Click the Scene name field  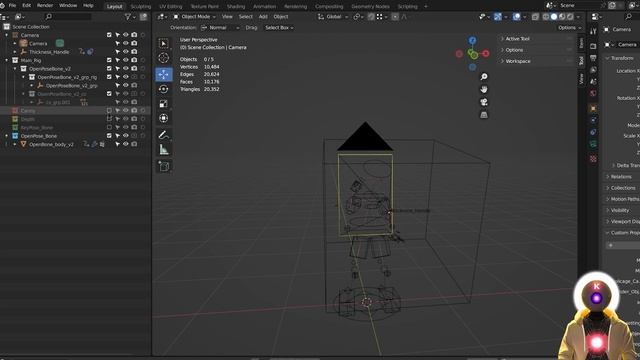[579, 6]
